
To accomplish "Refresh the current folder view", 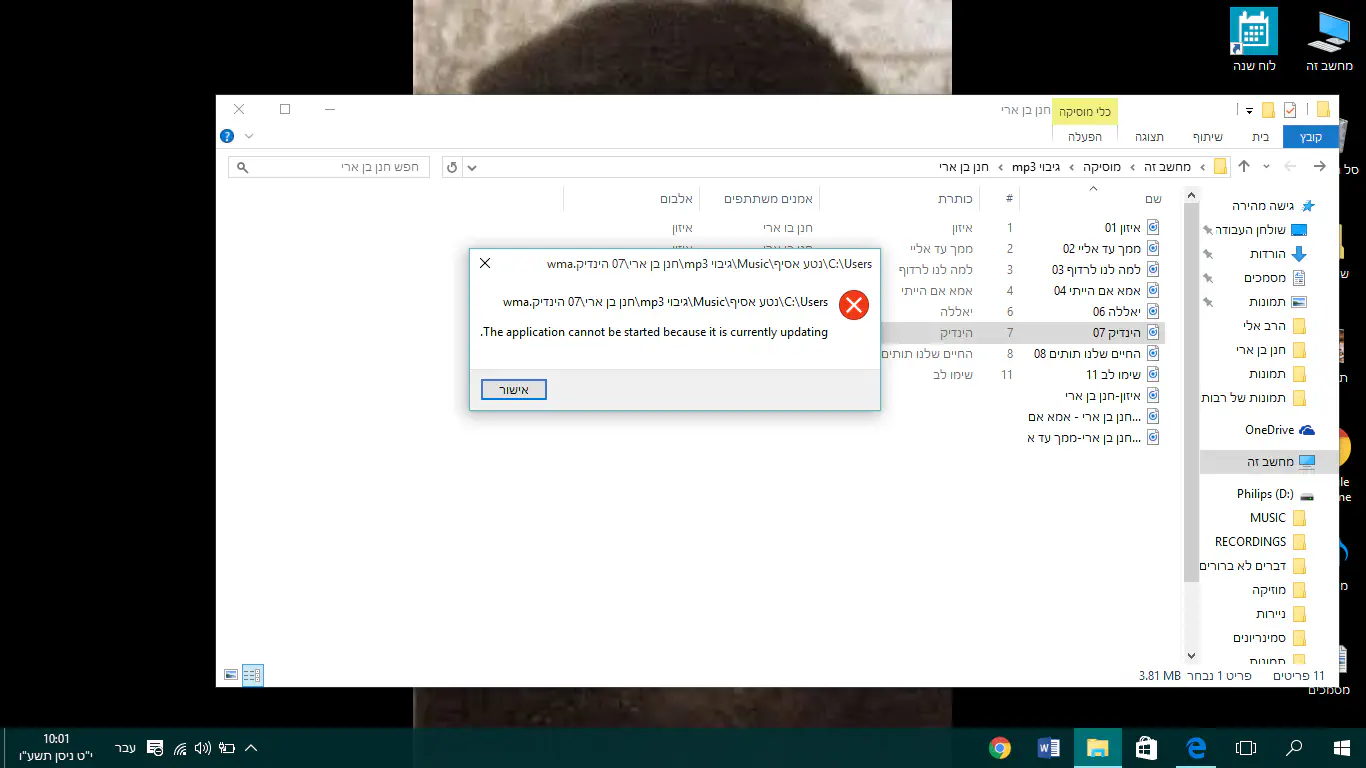I will pos(452,167).
